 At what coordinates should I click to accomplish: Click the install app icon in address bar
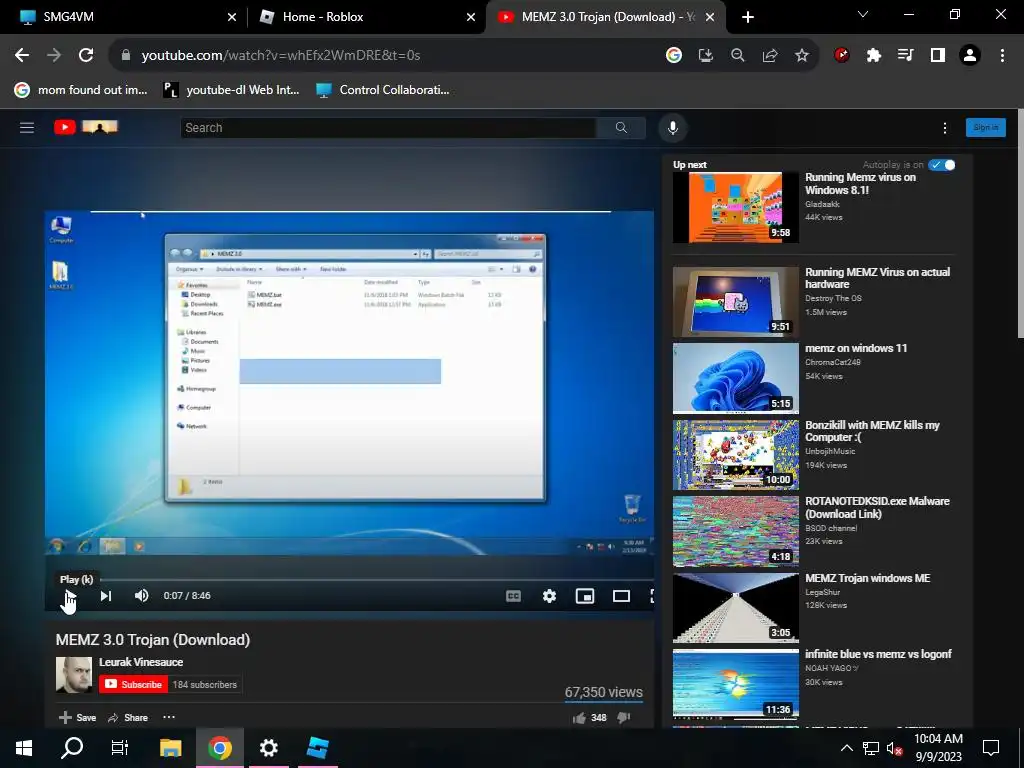click(705, 56)
